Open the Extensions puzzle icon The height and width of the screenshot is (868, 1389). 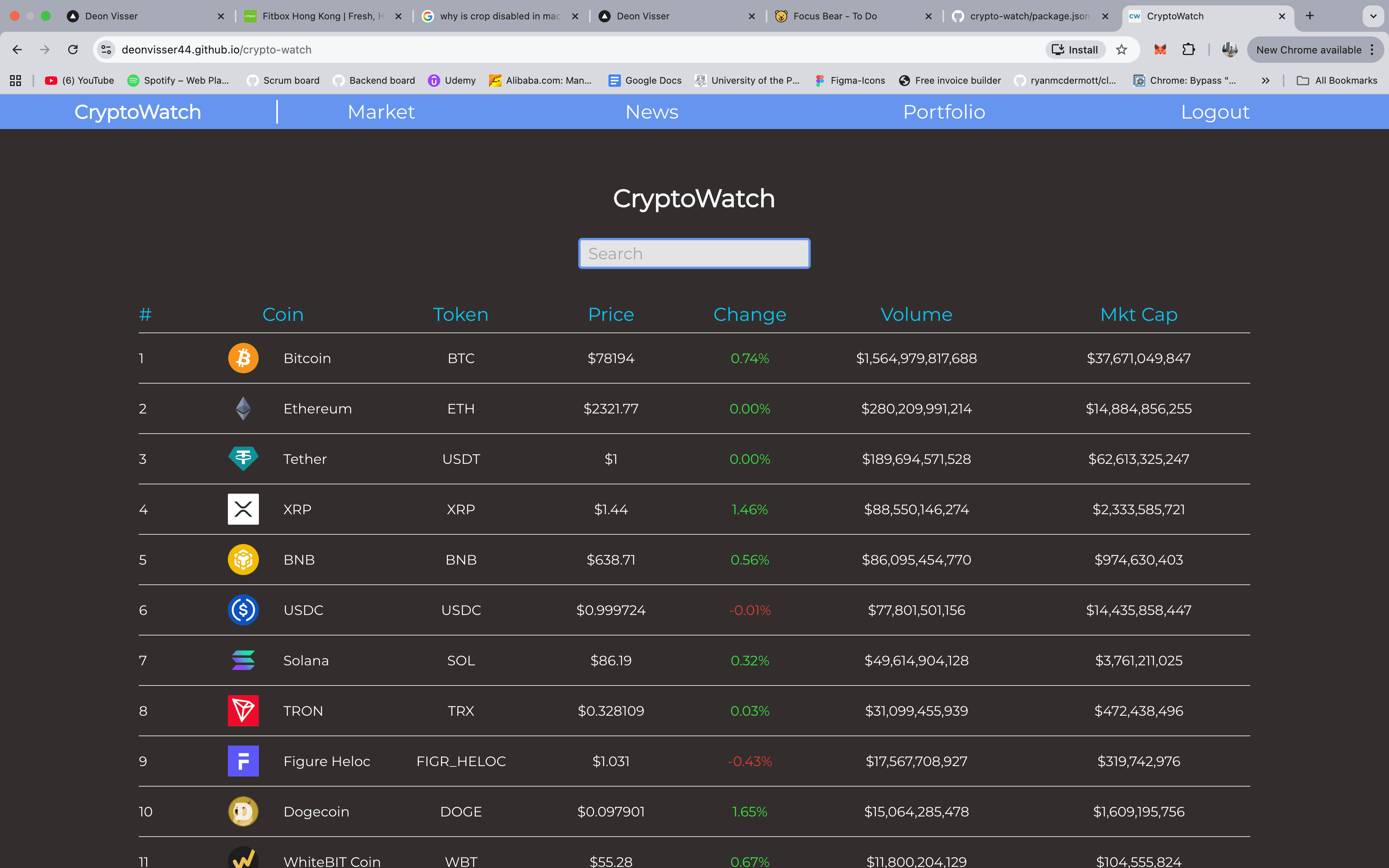[x=1188, y=49]
